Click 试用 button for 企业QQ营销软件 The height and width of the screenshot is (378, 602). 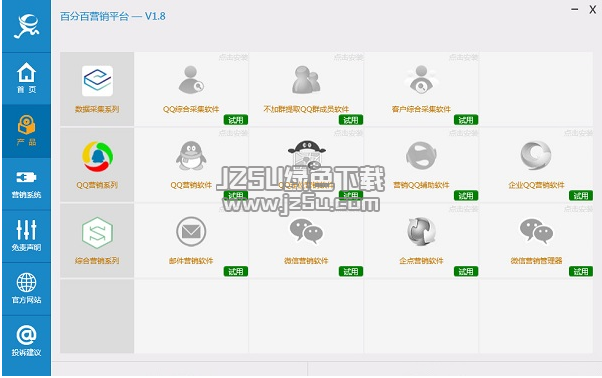581,196
